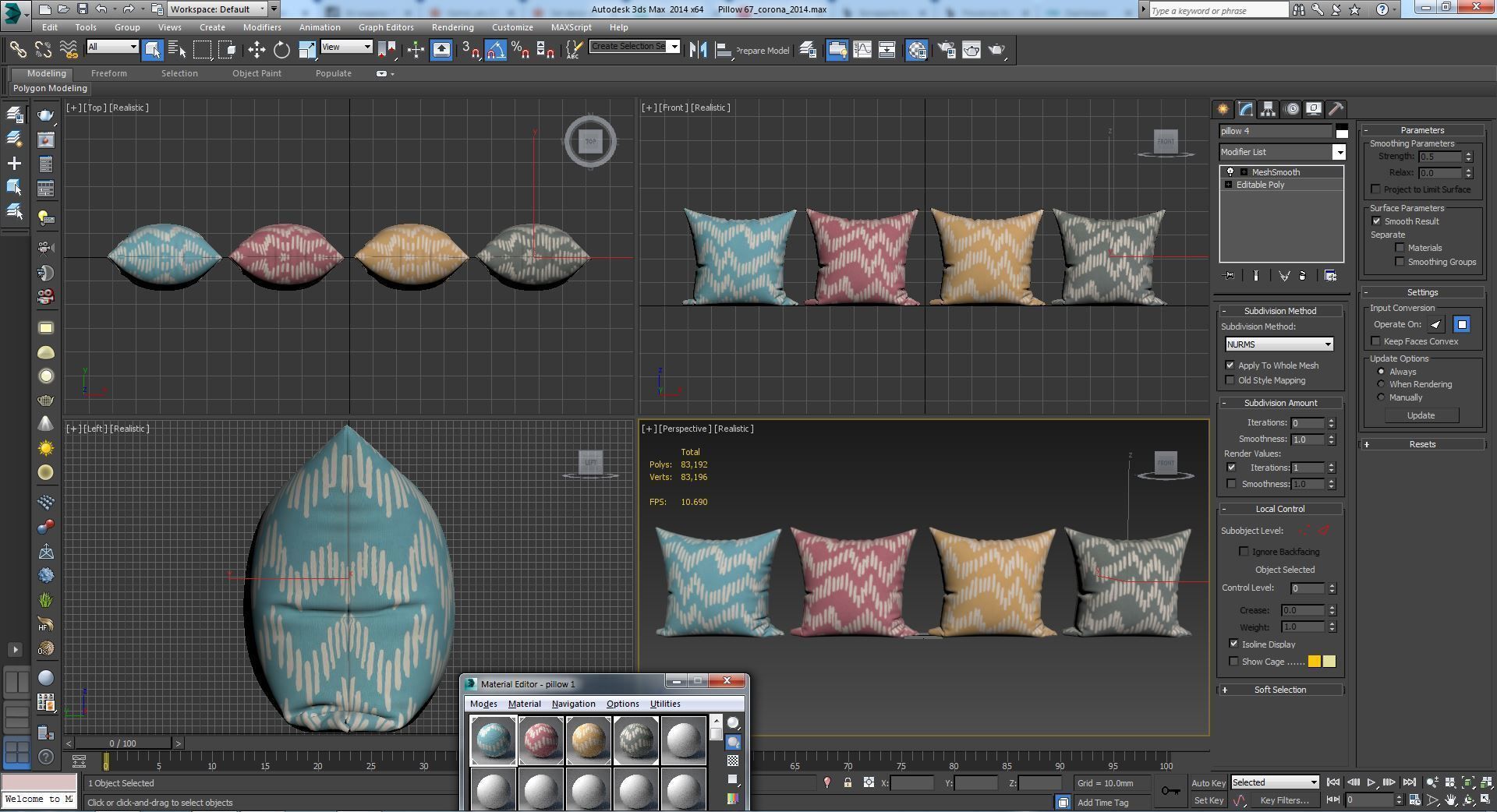This screenshot has height=812, width=1497.
Task: Select When Rendering update option
Action: coord(1381,384)
